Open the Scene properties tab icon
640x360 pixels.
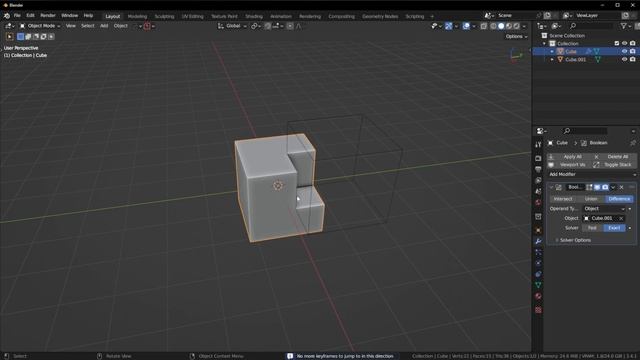(x=538, y=191)
